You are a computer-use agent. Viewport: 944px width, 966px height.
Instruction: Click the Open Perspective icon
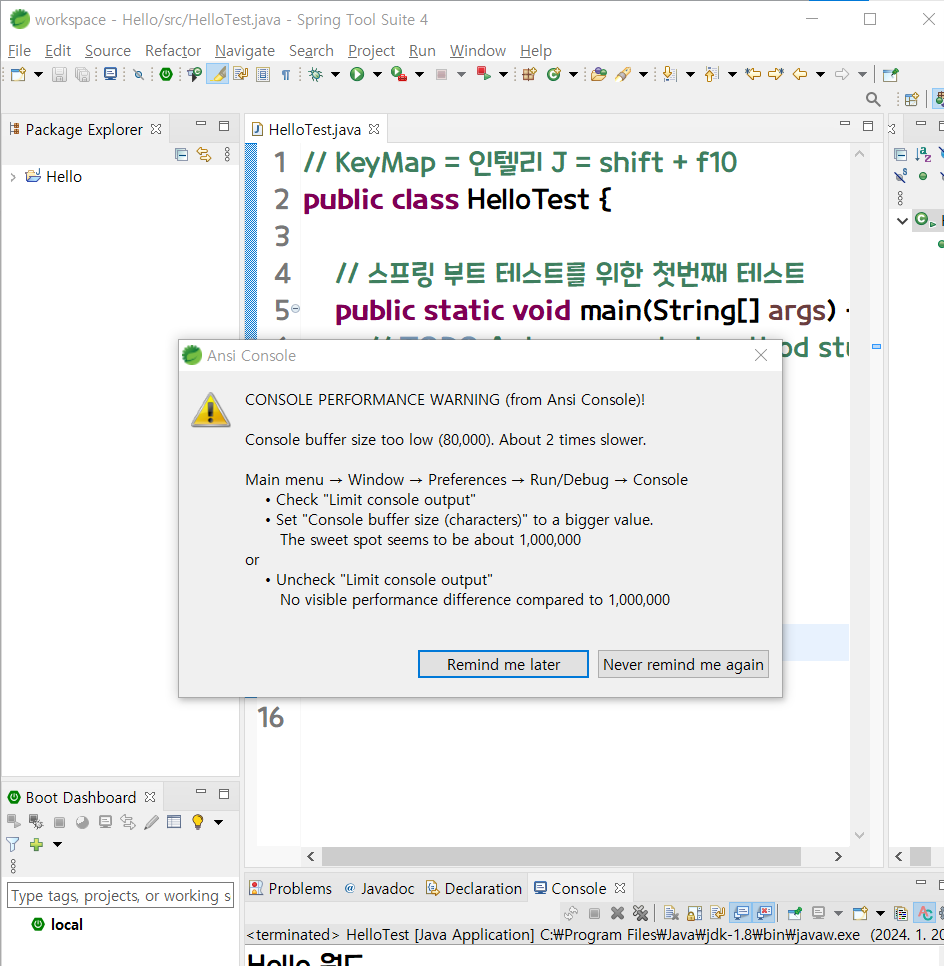click(911, 99)
